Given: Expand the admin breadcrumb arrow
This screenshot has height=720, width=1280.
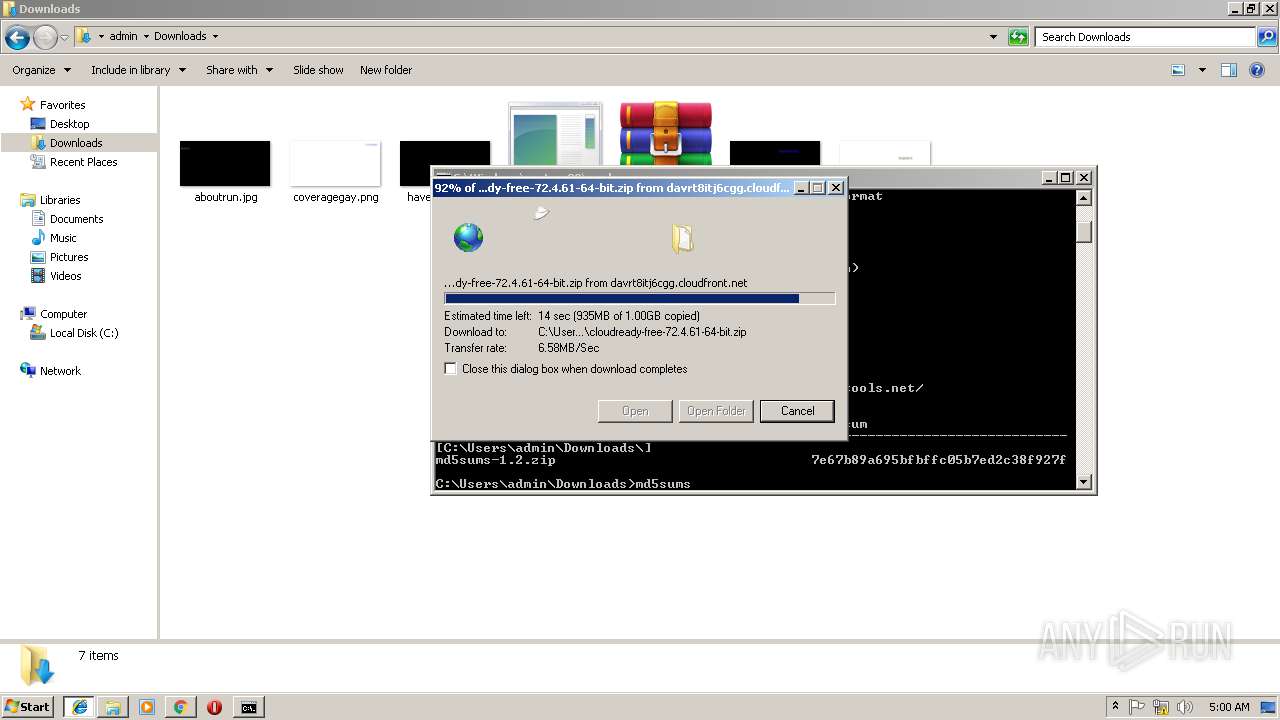Looking at the screenshot, I should (x=146, y=36).
